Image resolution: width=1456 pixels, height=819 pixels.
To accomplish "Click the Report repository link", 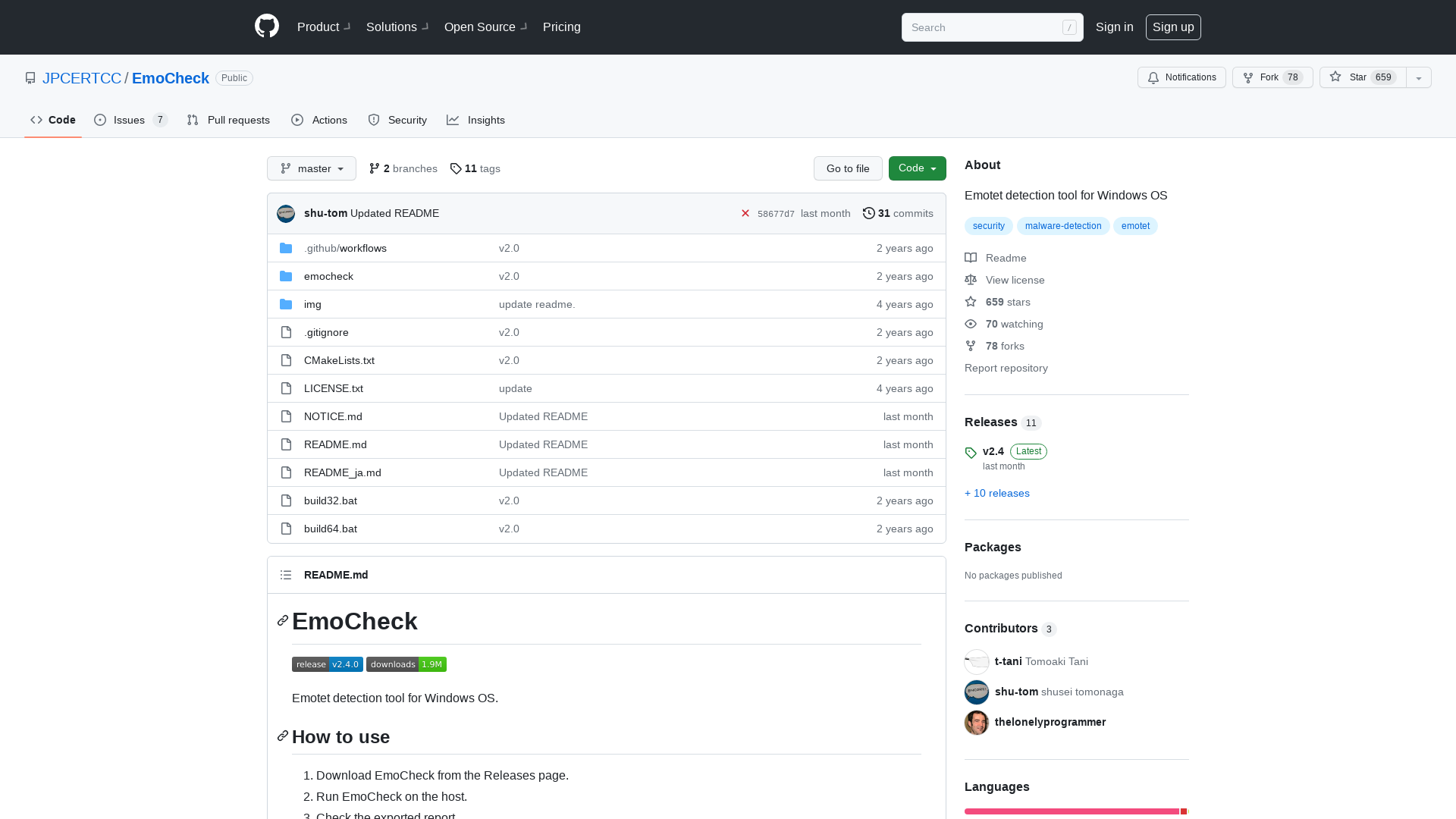I will point(1006,368).
